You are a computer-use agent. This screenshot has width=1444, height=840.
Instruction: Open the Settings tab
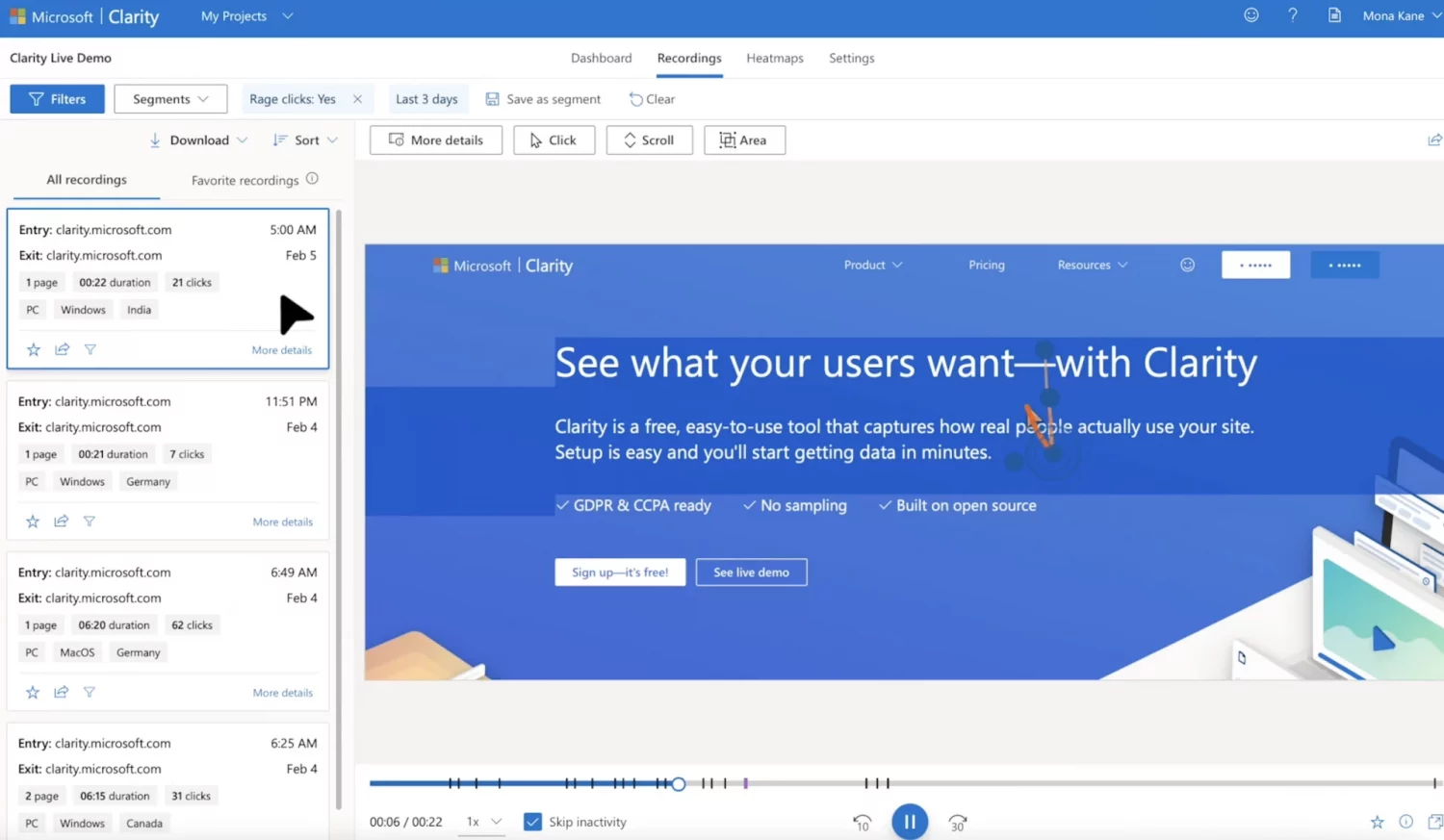(852, 58)
